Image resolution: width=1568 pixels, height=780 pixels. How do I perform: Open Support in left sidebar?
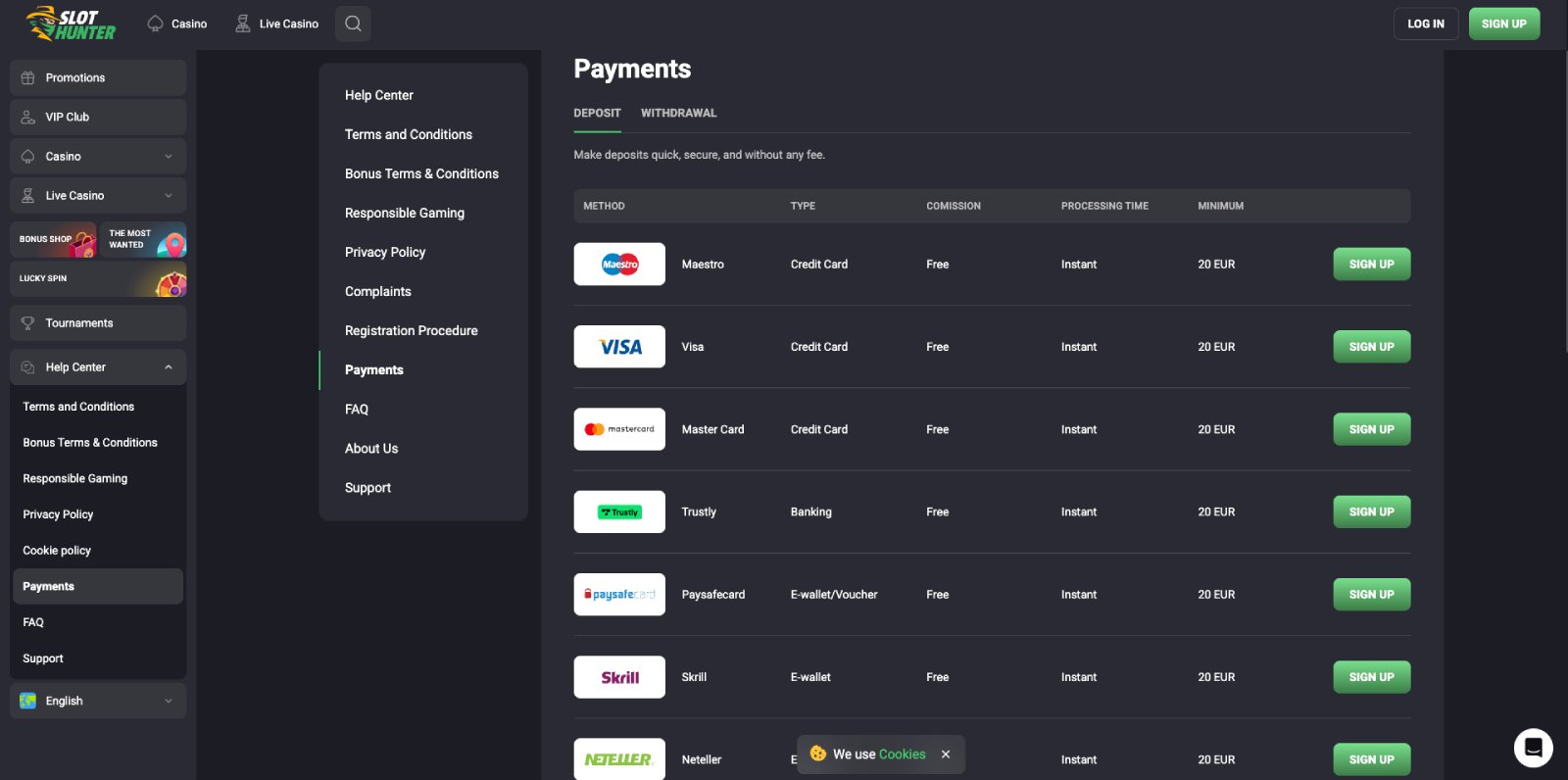(43, 658)
